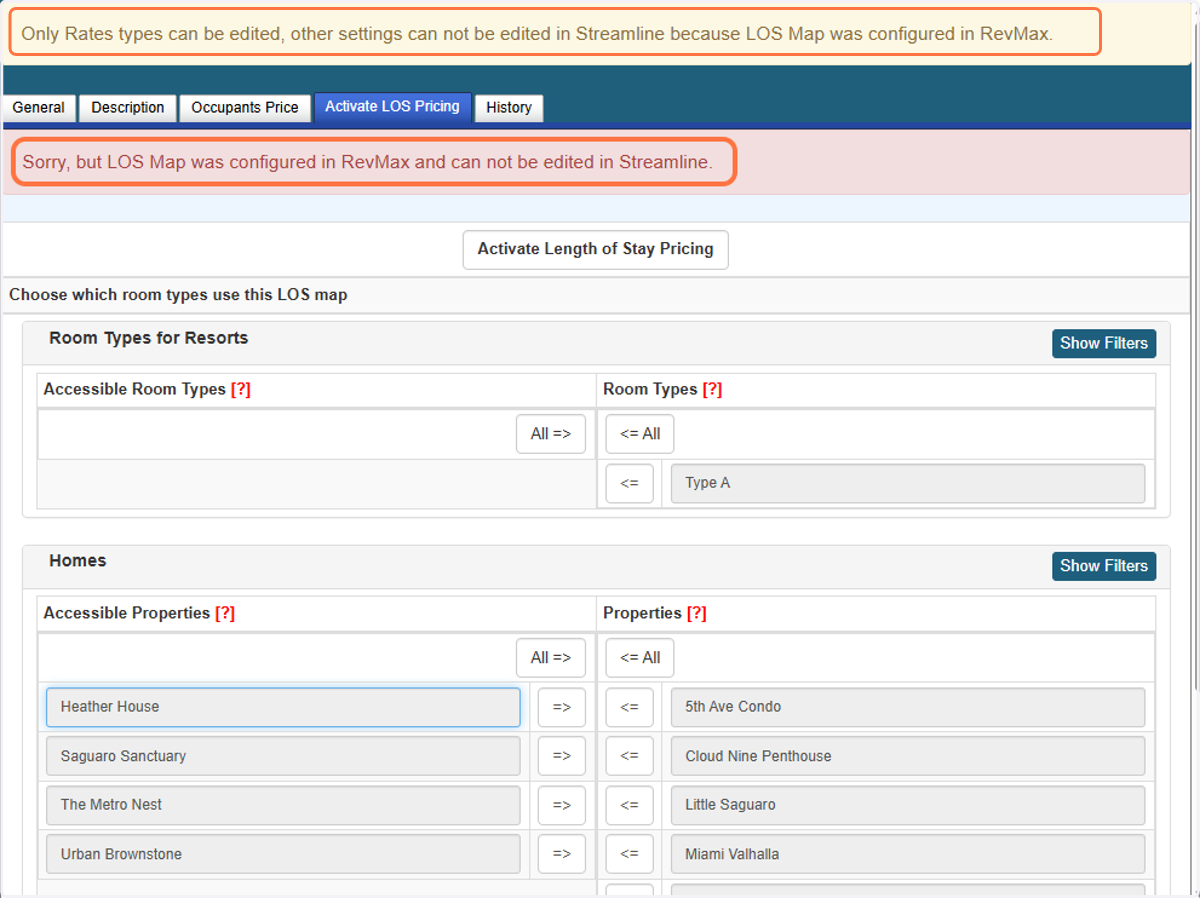Screen dimensions: 1200x898
Task: Show Filters for Room Types for Resorts
Action: (1104, 343)
